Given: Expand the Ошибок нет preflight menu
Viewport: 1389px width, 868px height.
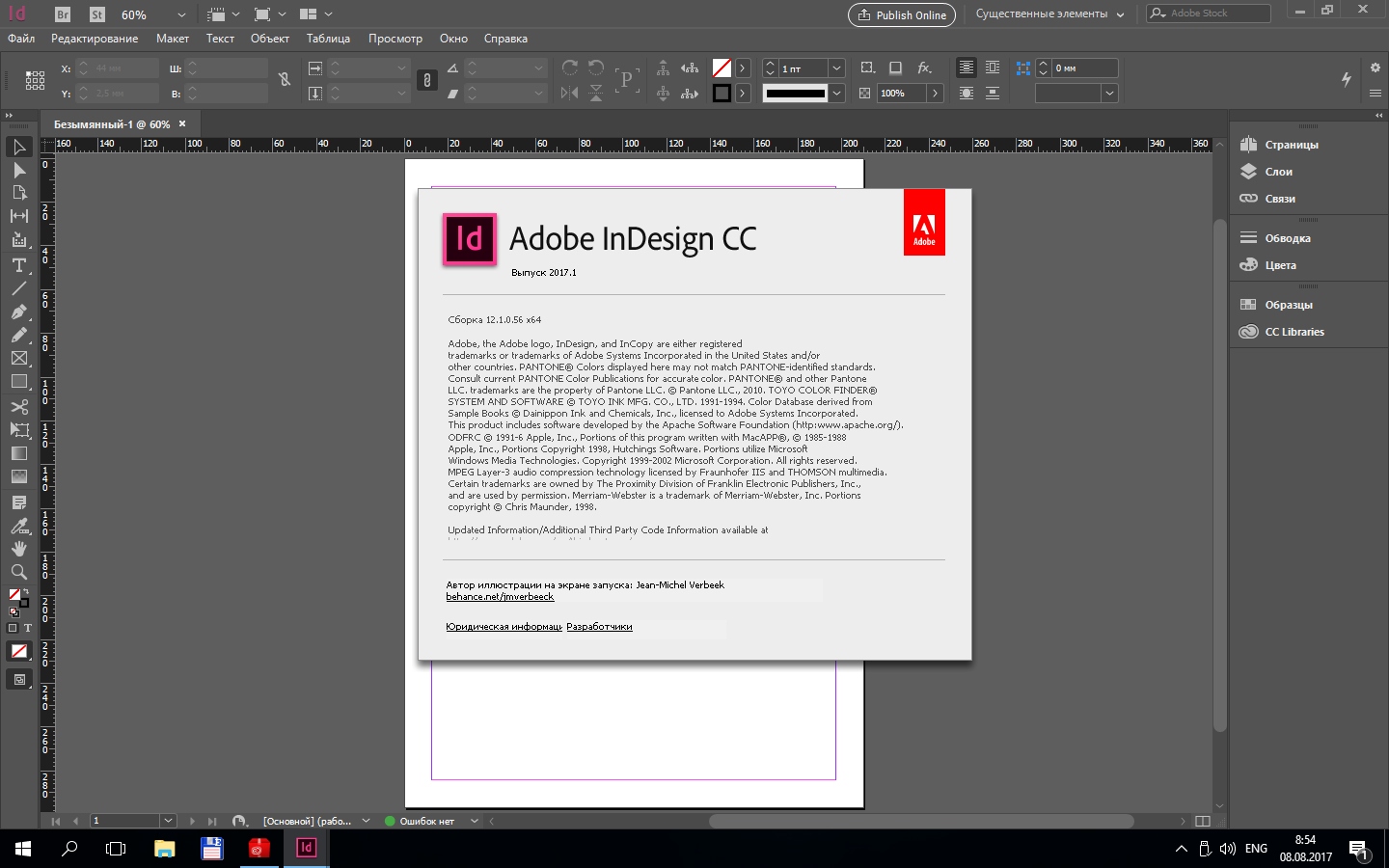Looking at the screenshot, I should (x=474, y=821).
